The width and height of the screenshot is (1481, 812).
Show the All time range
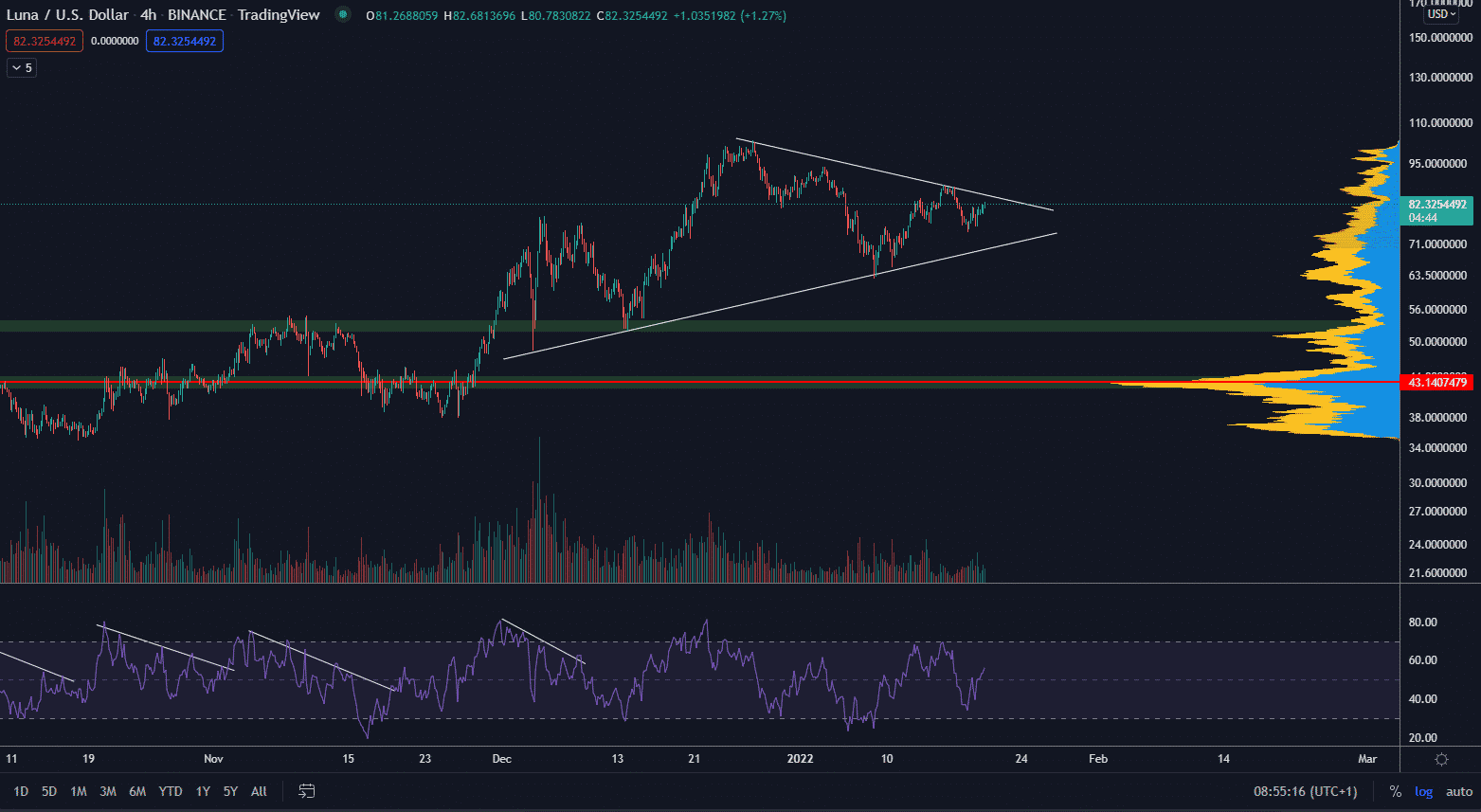(259, 791)
